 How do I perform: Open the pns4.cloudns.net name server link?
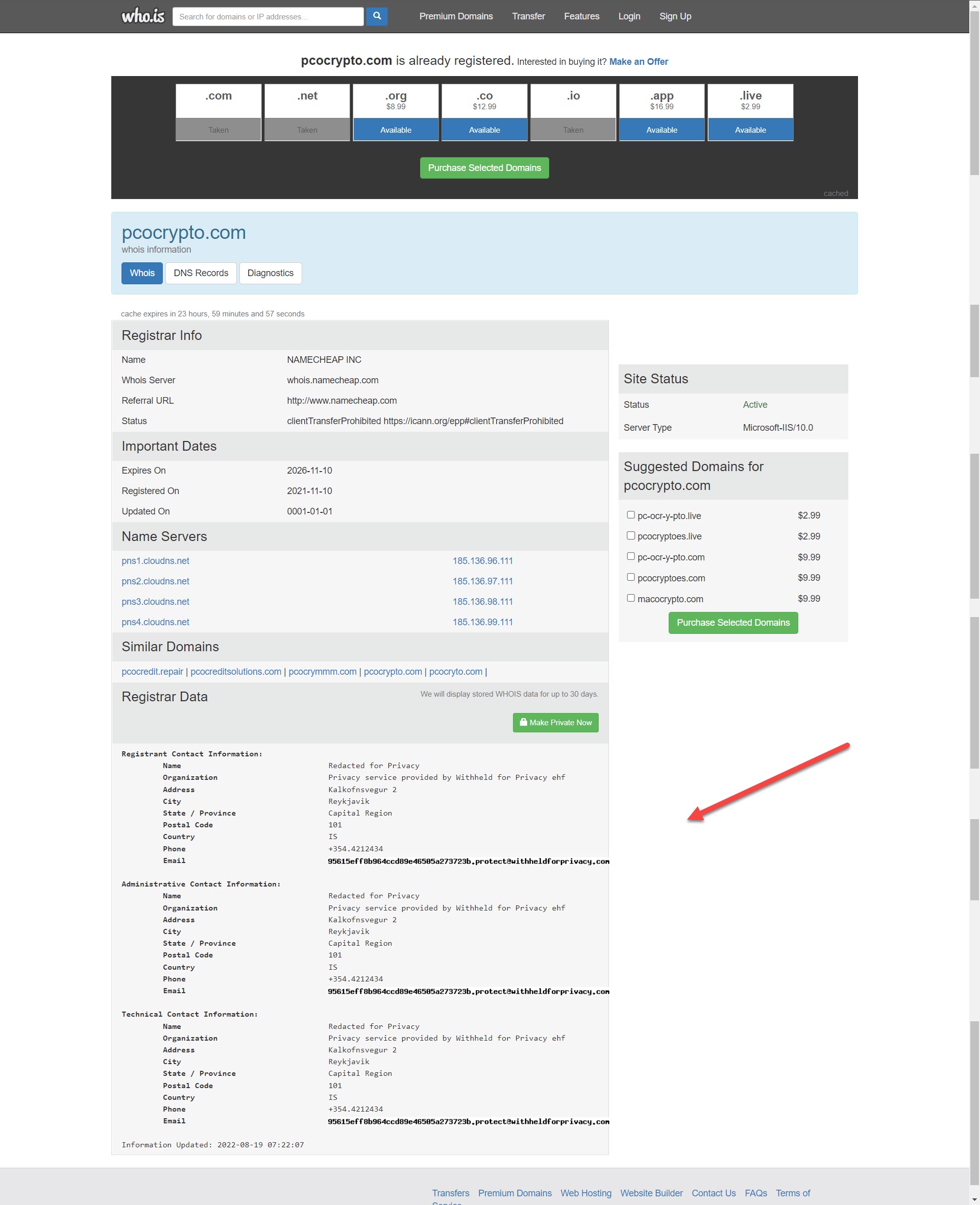coord(155,622)
